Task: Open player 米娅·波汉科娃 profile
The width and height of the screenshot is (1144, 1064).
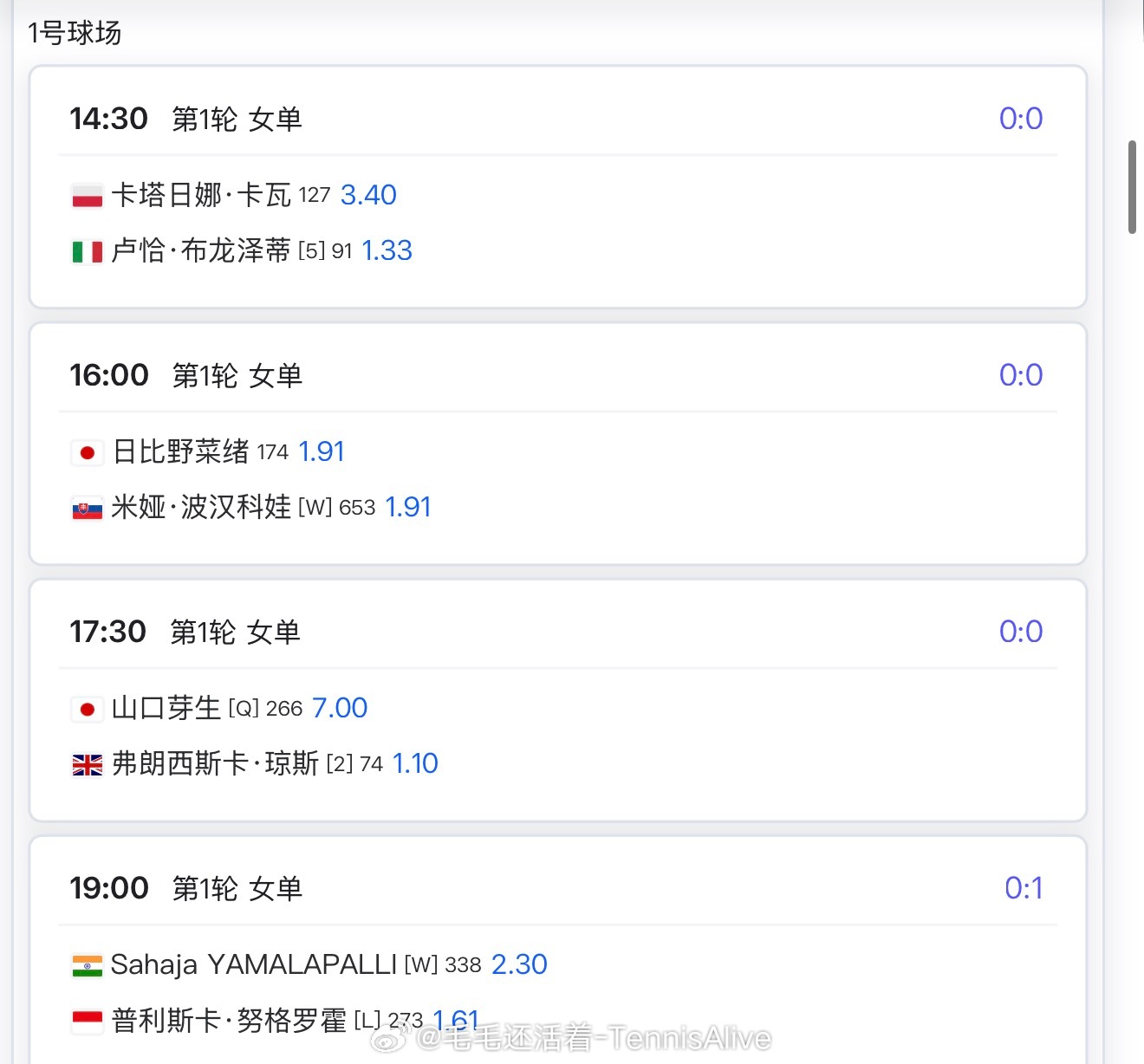Action: click(x=201, y=507)
